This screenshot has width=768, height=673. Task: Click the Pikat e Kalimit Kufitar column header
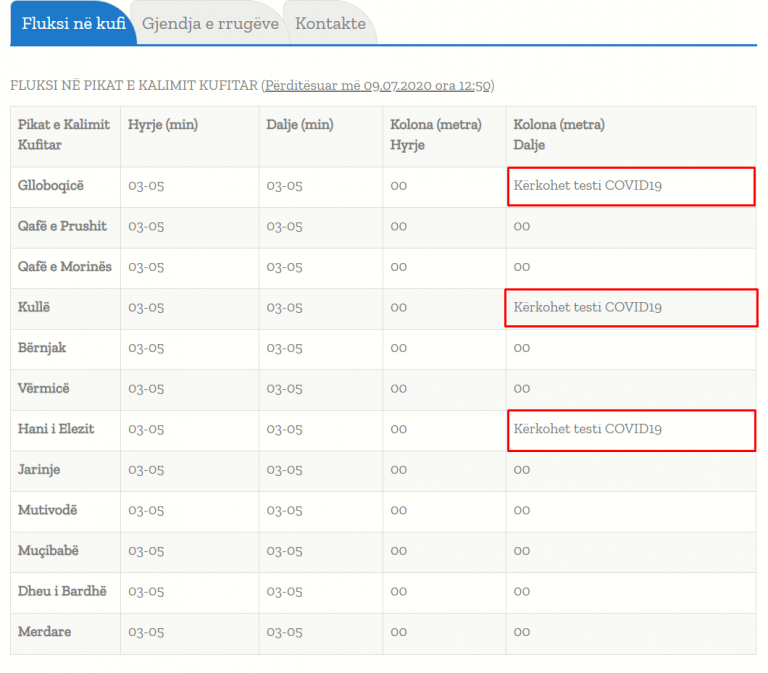pos(64,135)
